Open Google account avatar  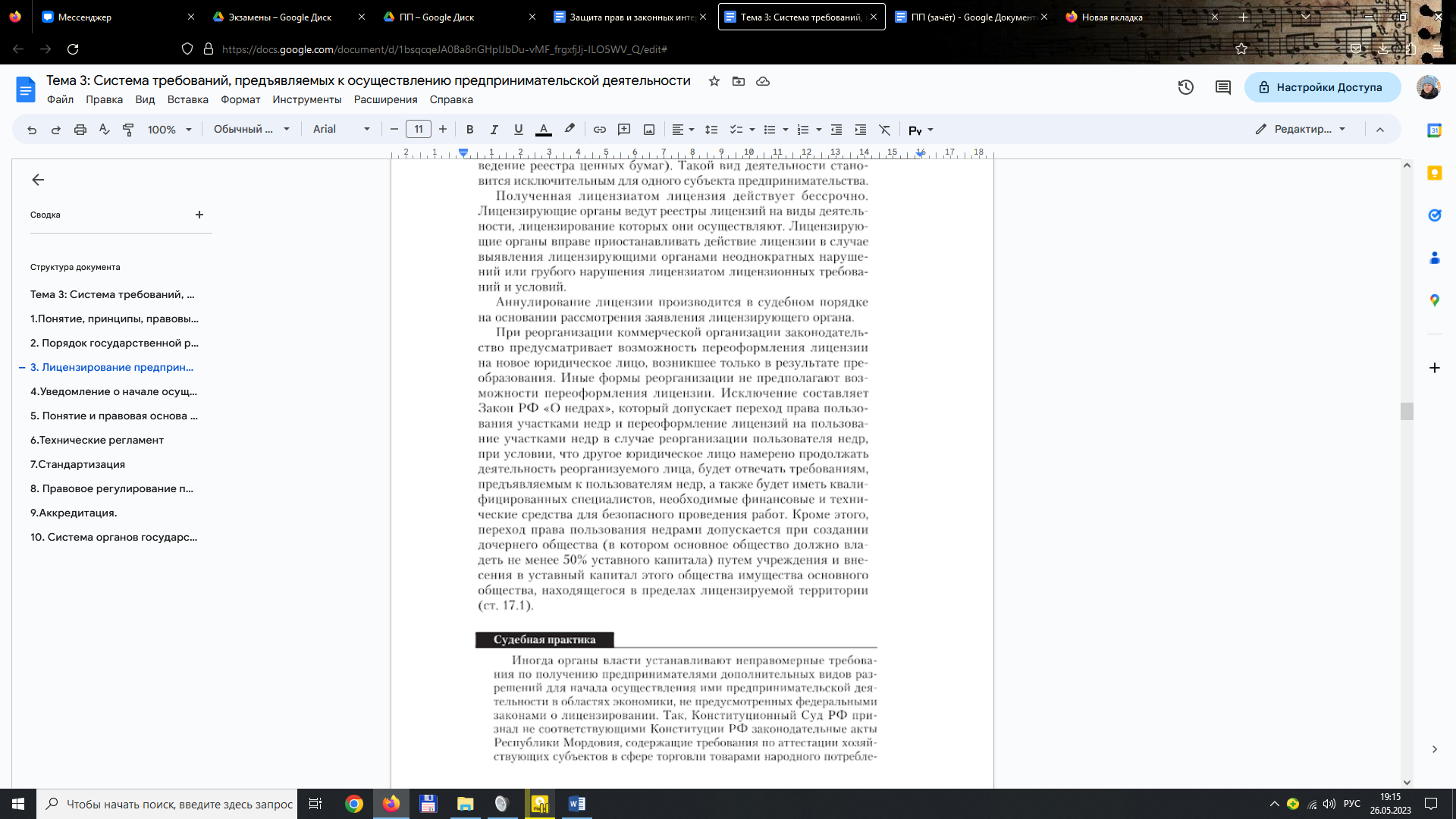(1429, 87)
